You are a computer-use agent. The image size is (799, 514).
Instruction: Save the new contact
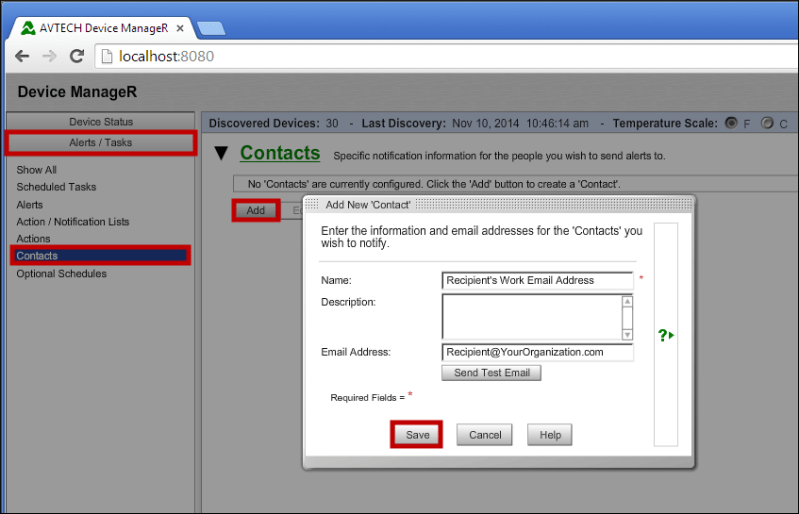point(417,435)
